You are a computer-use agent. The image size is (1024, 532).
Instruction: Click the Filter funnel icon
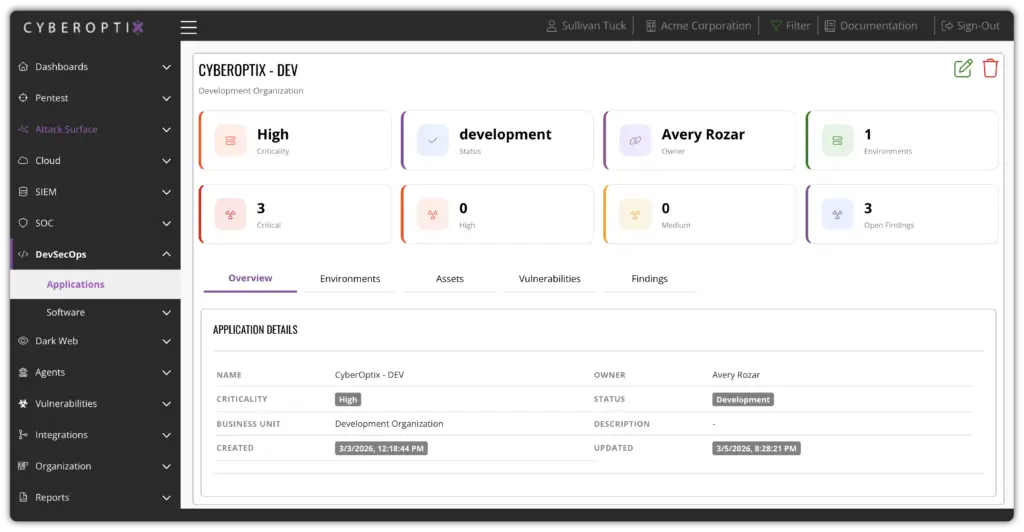point(775,26)
